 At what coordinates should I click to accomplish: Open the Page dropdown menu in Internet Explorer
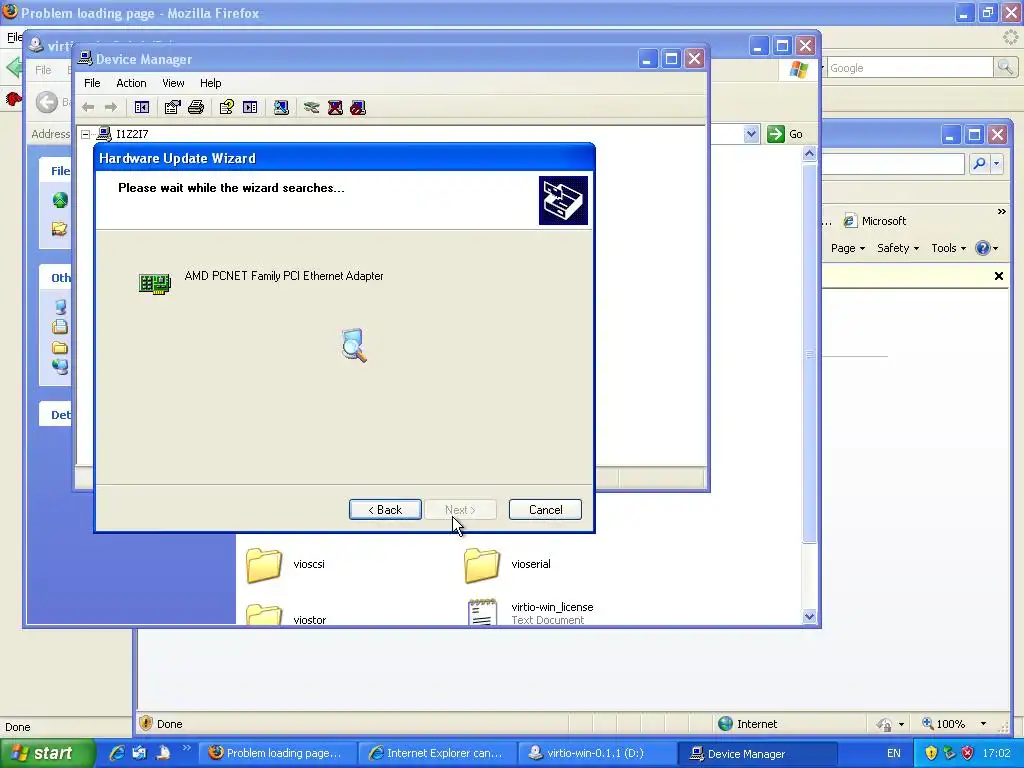click(848, 248)
